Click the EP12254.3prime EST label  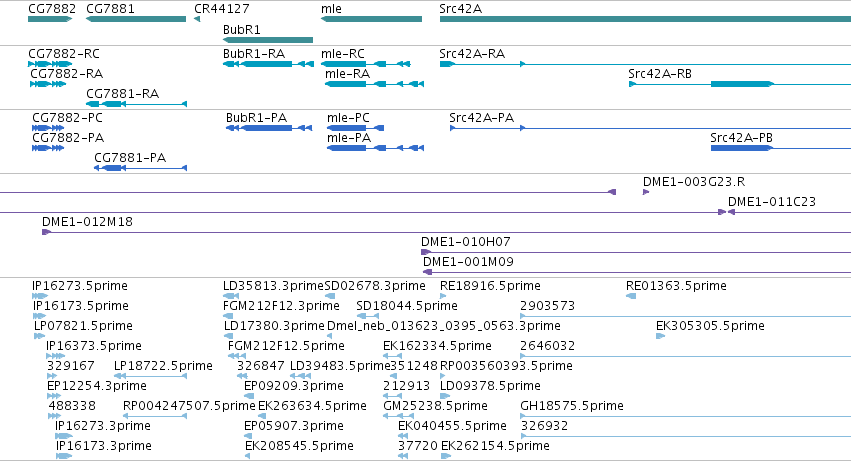(97, 386)
